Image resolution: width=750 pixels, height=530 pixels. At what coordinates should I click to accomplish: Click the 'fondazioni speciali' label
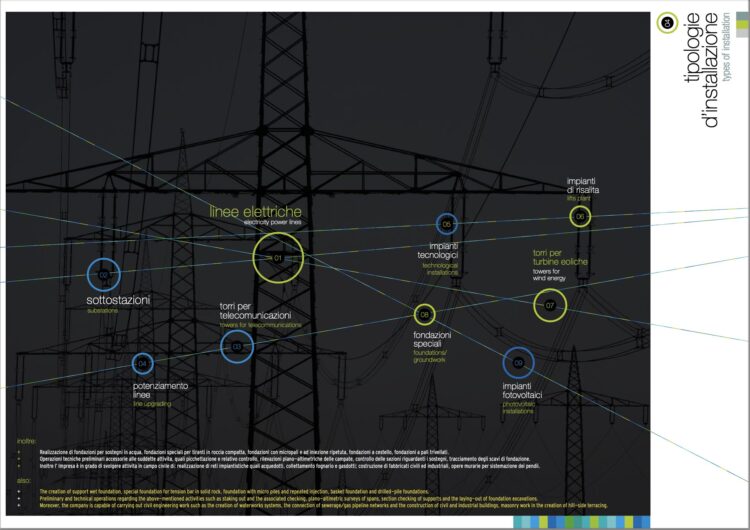pos(434,339)
